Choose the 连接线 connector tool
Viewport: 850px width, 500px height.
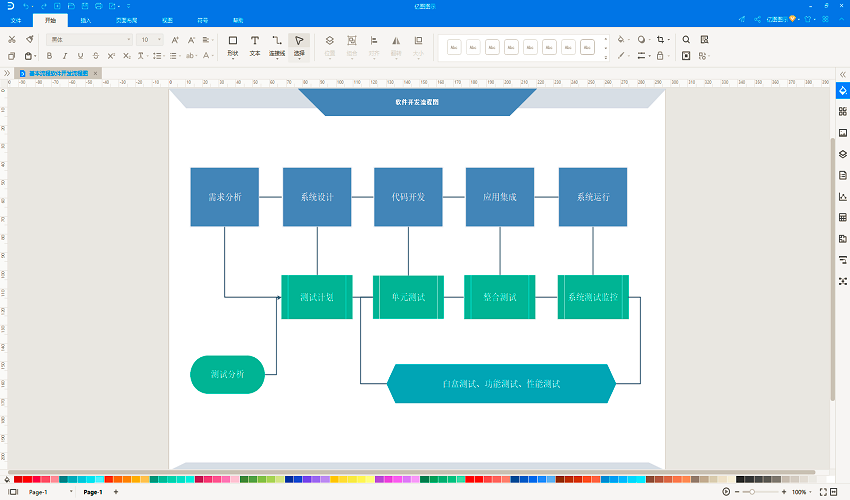point(277,45)
